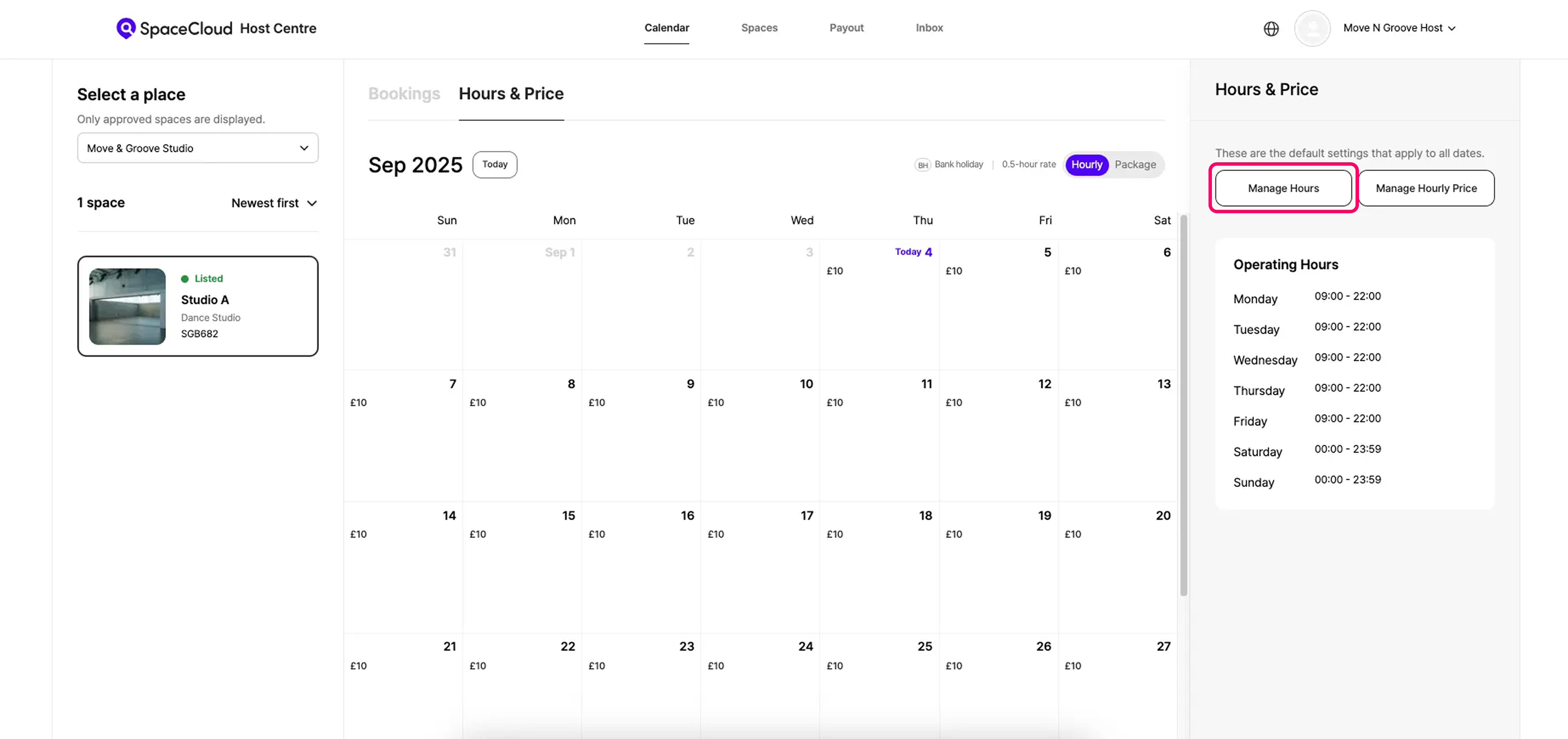
Task: Switch to the Bookings tab
Action: tap(404, 94)
